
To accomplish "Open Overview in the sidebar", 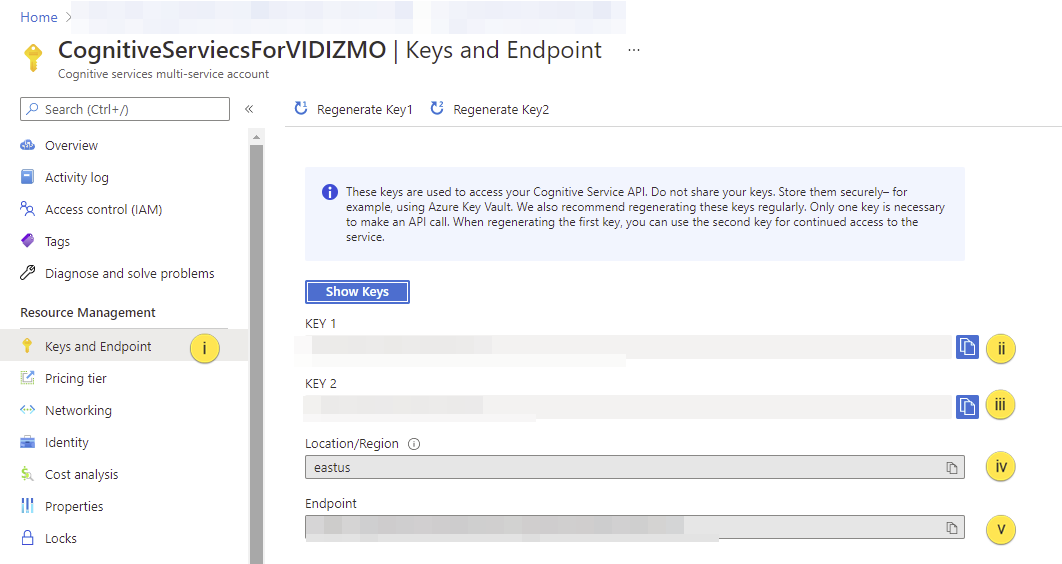I will tap(71, 145).
